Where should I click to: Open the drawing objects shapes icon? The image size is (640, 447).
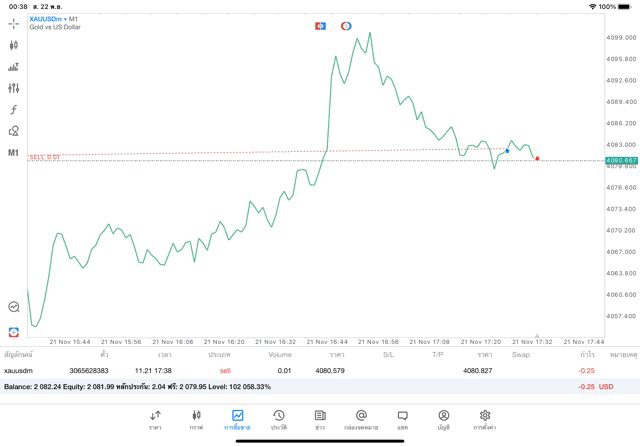coord(14,131)
